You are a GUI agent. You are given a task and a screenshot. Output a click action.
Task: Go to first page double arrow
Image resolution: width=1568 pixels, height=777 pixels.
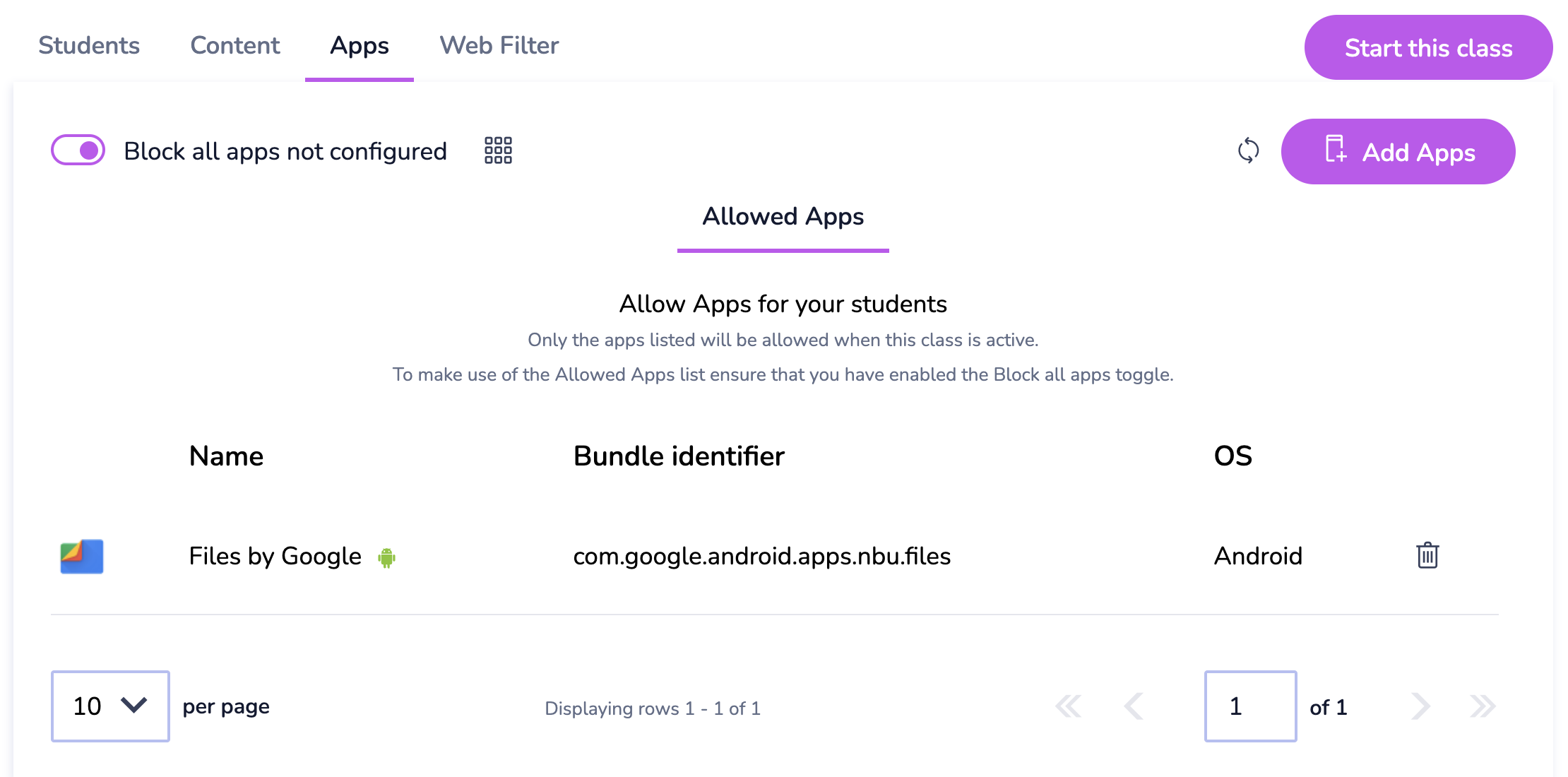point(1068,706)
